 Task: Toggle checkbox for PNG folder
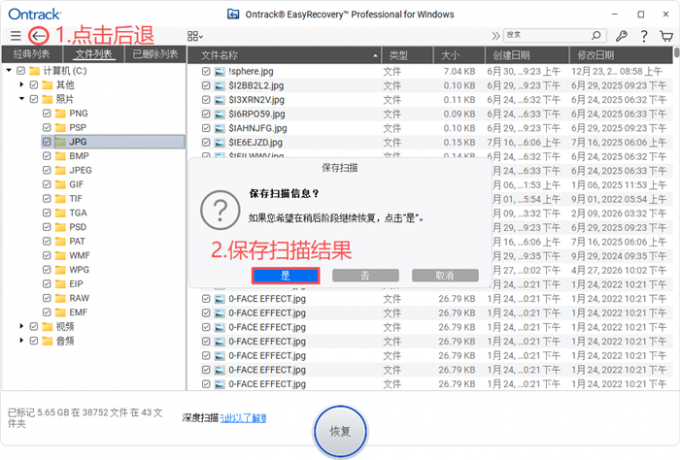tap(47, 113)
